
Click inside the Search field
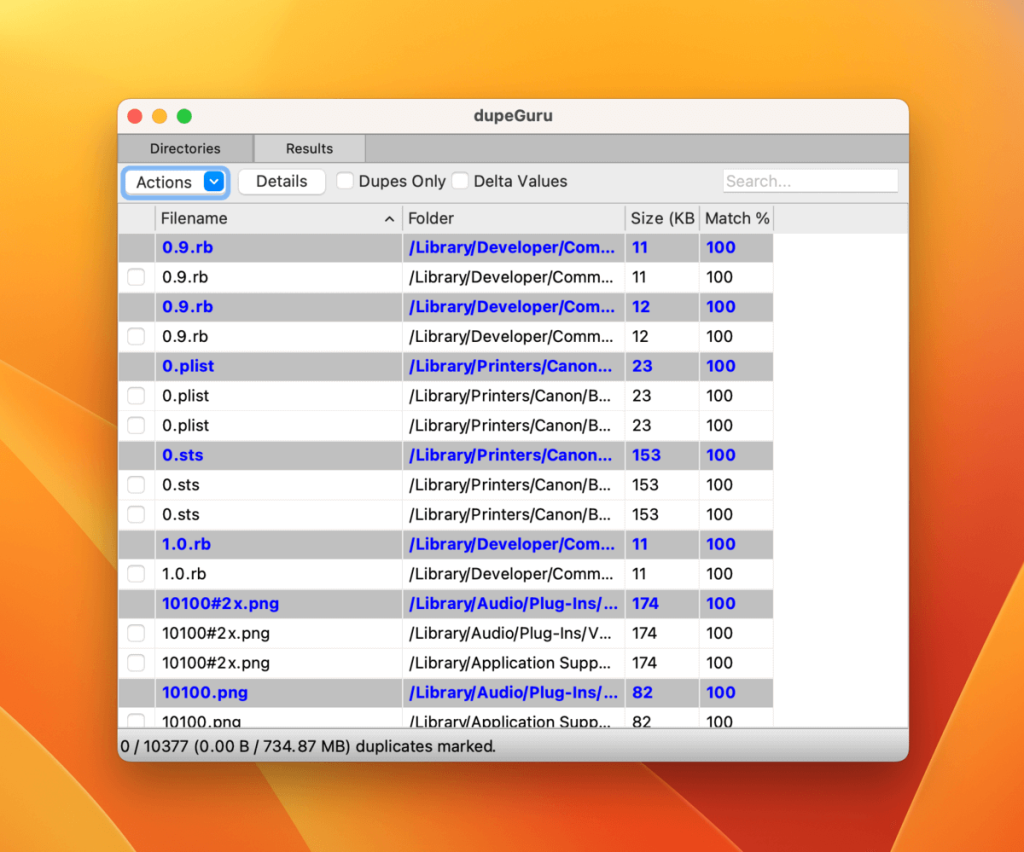(810, 180)
